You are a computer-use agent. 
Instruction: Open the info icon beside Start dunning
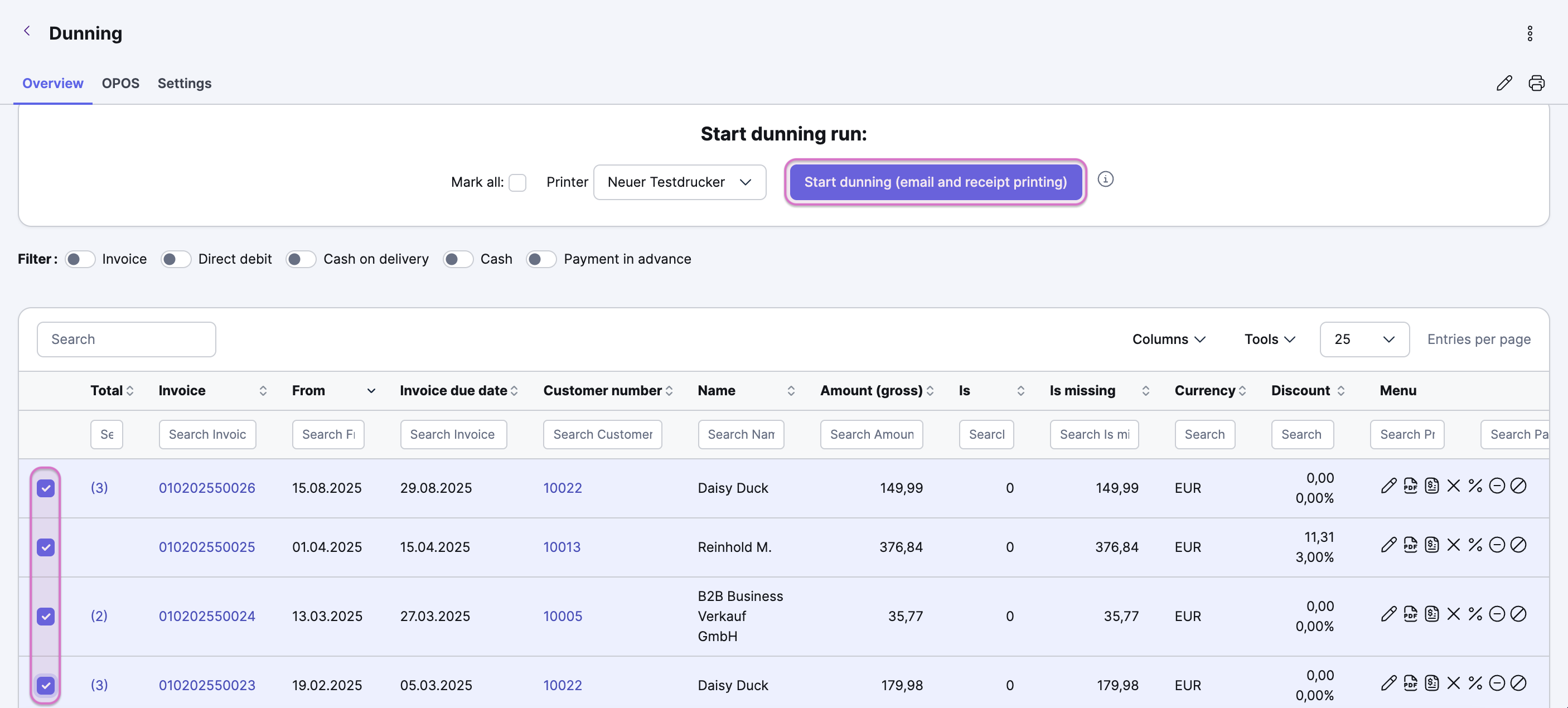(x=1105, y=180)
